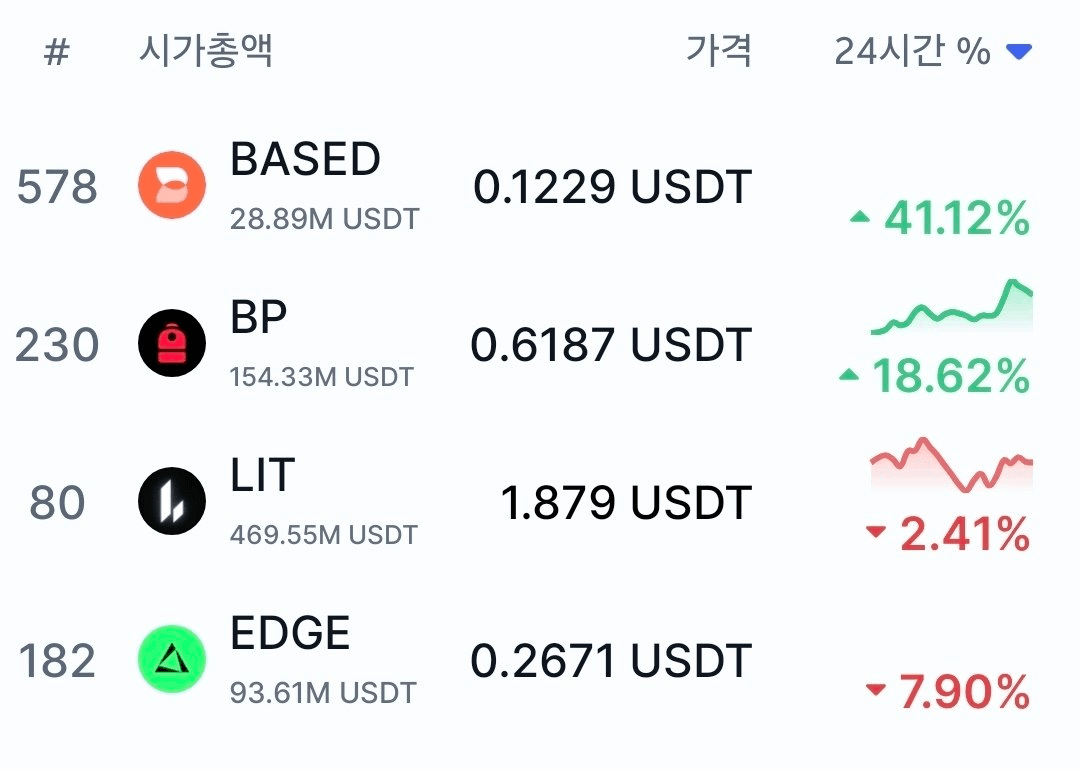Tap the red down arrow beside 2.41%

click(875, 531)
